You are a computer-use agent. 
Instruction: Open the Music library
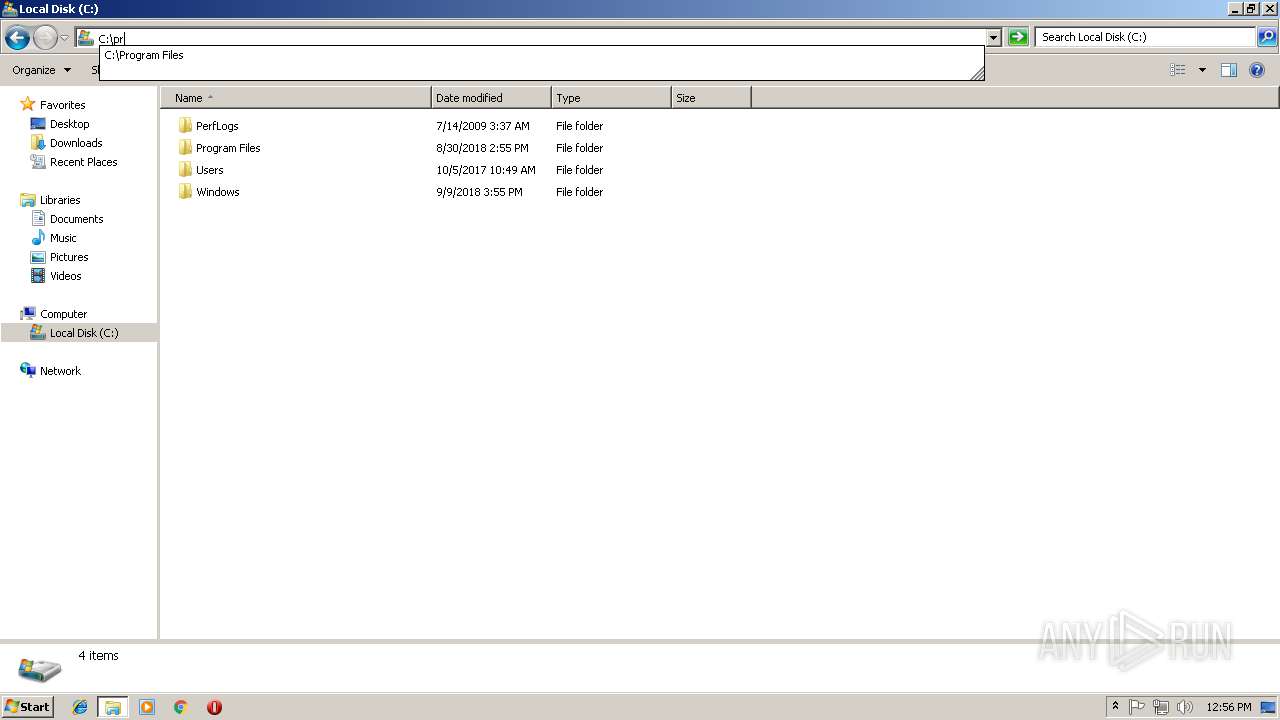coord(63,238)
